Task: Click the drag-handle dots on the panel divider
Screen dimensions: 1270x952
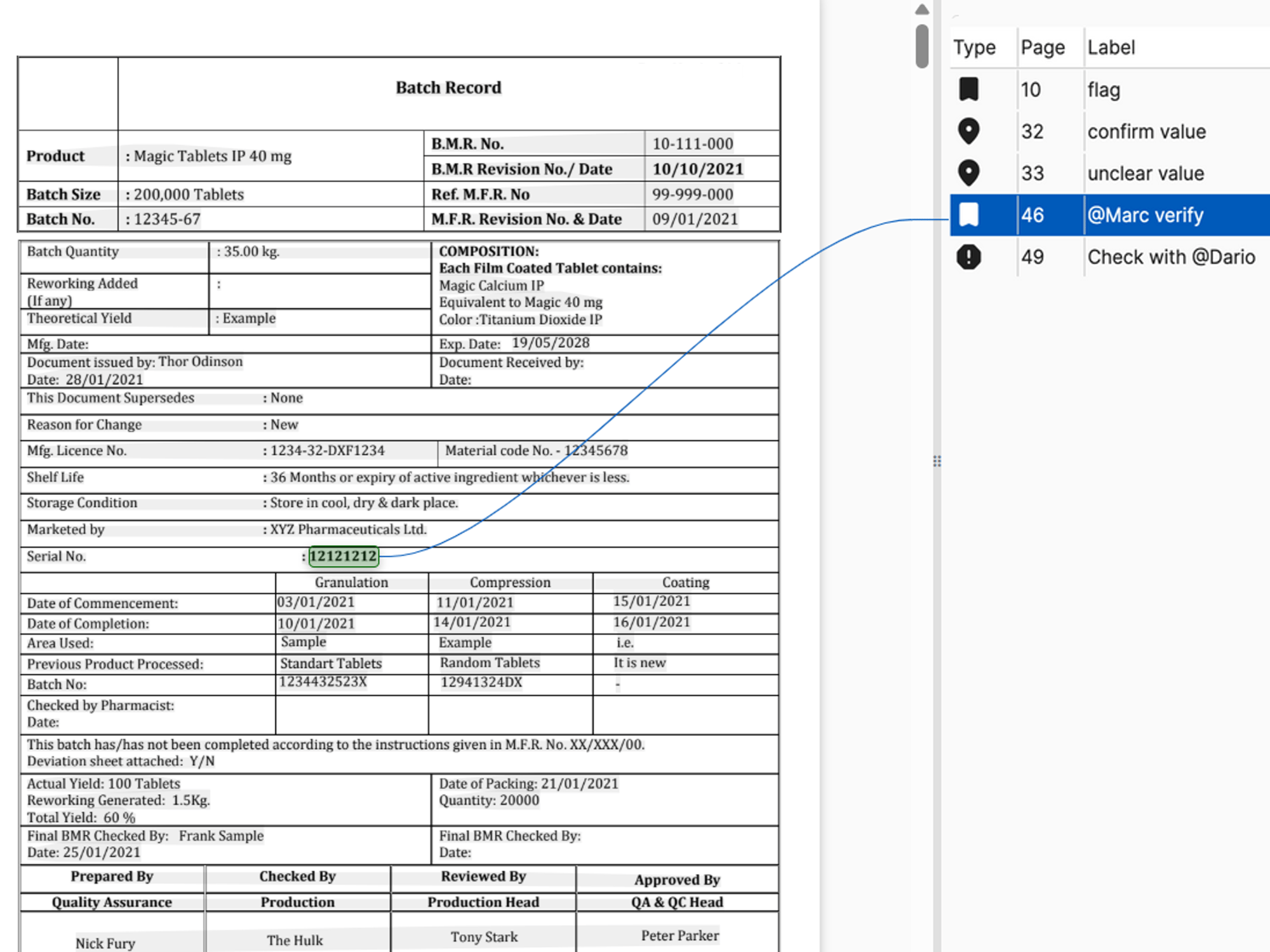Action: 937,461
